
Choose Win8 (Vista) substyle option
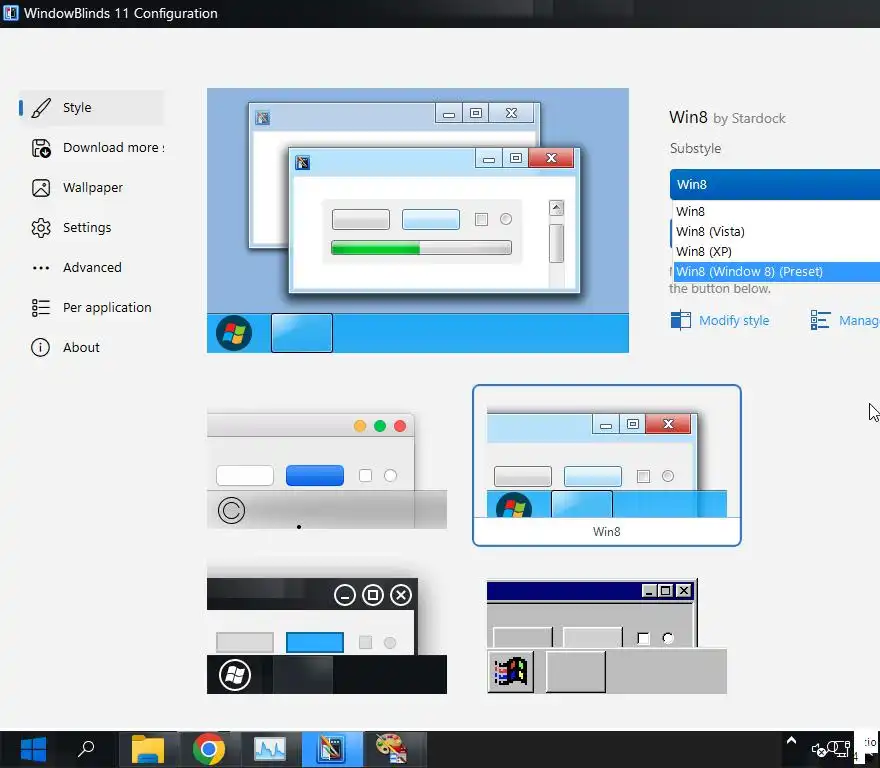pos(777,231)
